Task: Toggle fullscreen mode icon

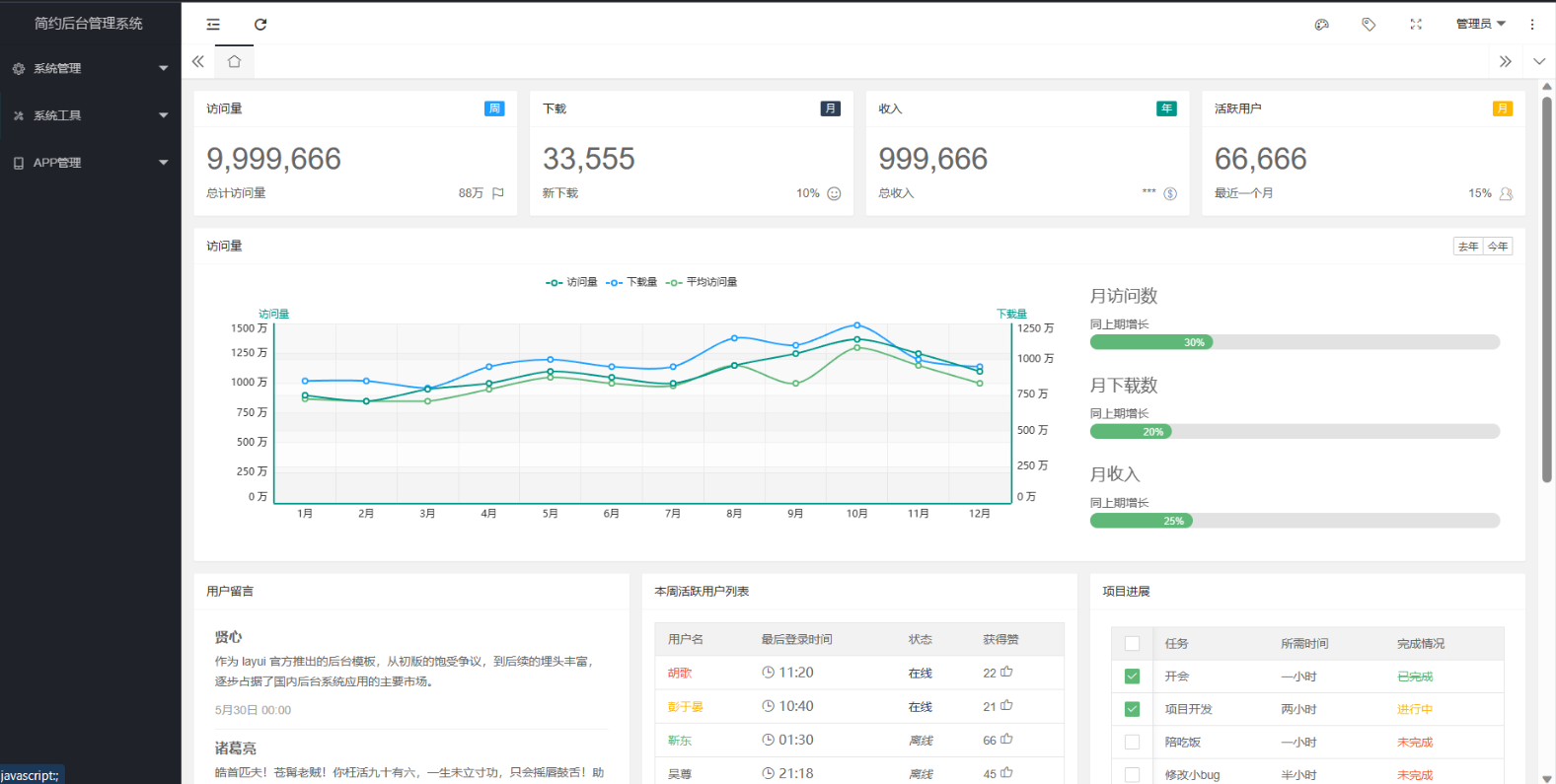Action: click(1416, 25)
